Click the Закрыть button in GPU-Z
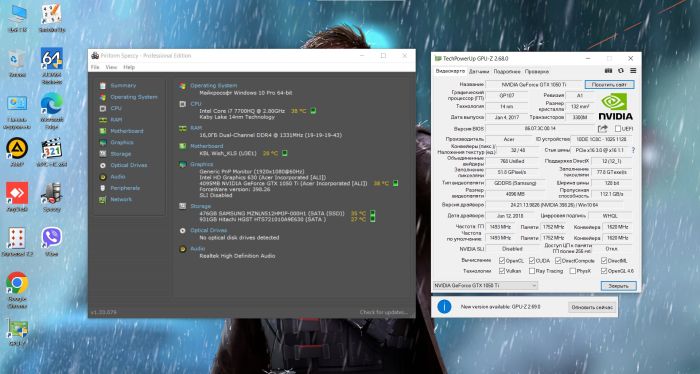This screenshot has height=374, width=700. (x=618, y=286)
